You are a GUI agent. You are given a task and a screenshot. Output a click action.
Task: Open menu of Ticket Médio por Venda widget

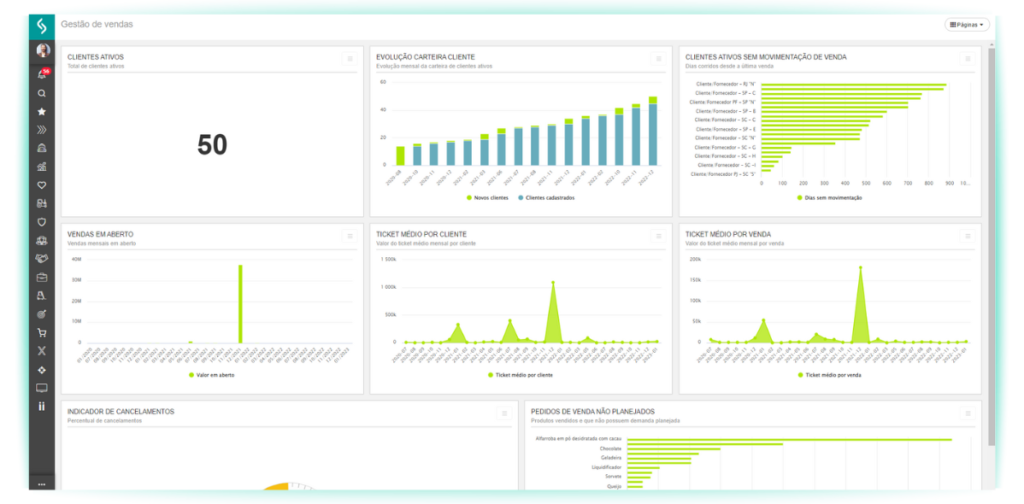point(967,236)
